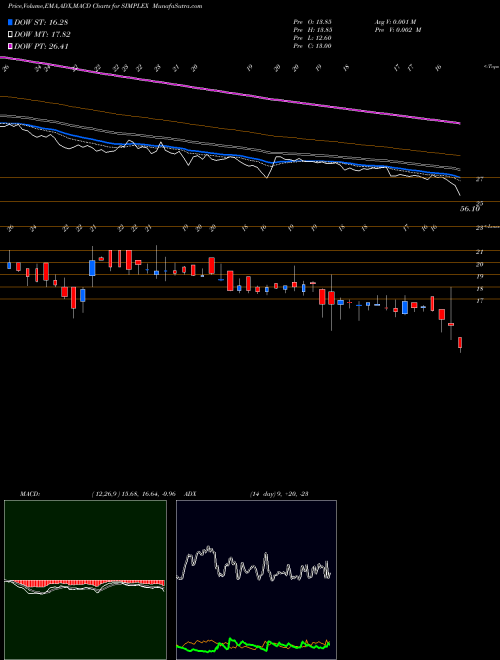Click the 25 axis level label

(x=479, y=204)
